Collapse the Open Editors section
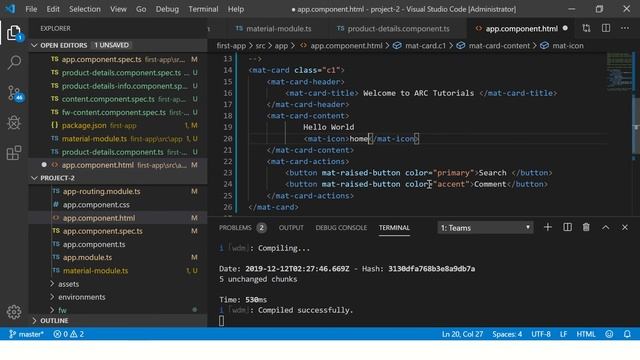Image resolution: width=640 pixels, height=360 pixels. pos(34,45)
